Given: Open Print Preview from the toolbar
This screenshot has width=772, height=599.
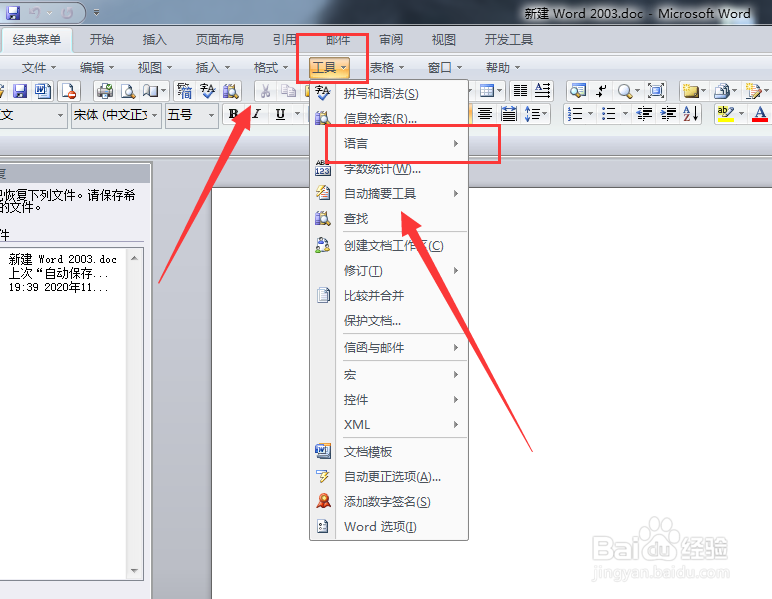Looking at the screenshot, I should point(128,91).
